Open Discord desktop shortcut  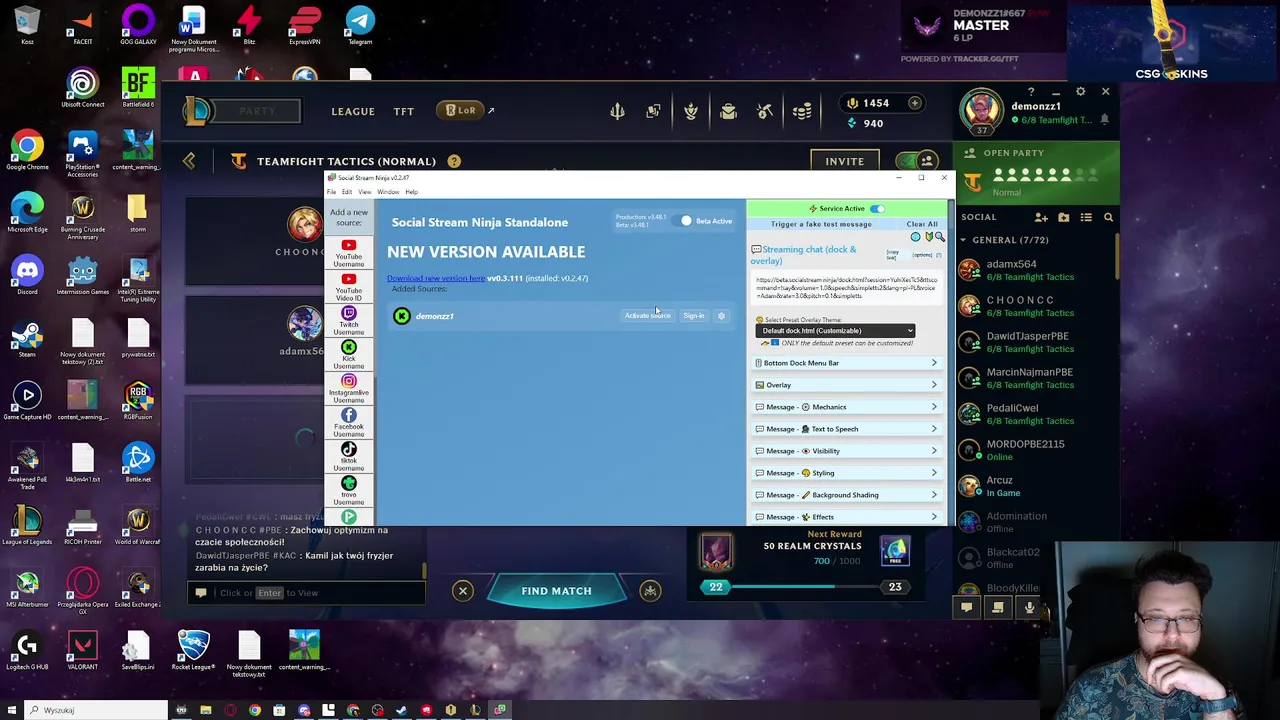[27, 275]
